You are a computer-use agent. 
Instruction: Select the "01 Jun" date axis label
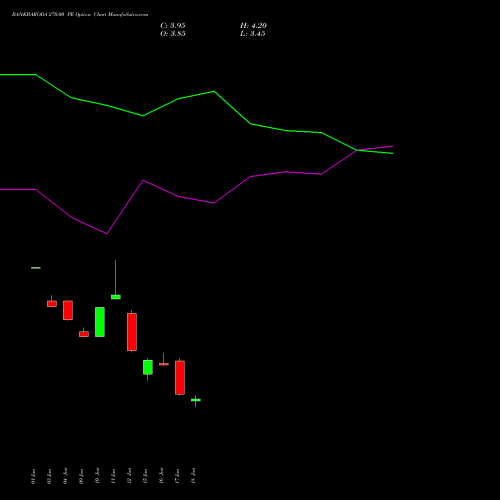pyautogui.click(x=33, y=476)
